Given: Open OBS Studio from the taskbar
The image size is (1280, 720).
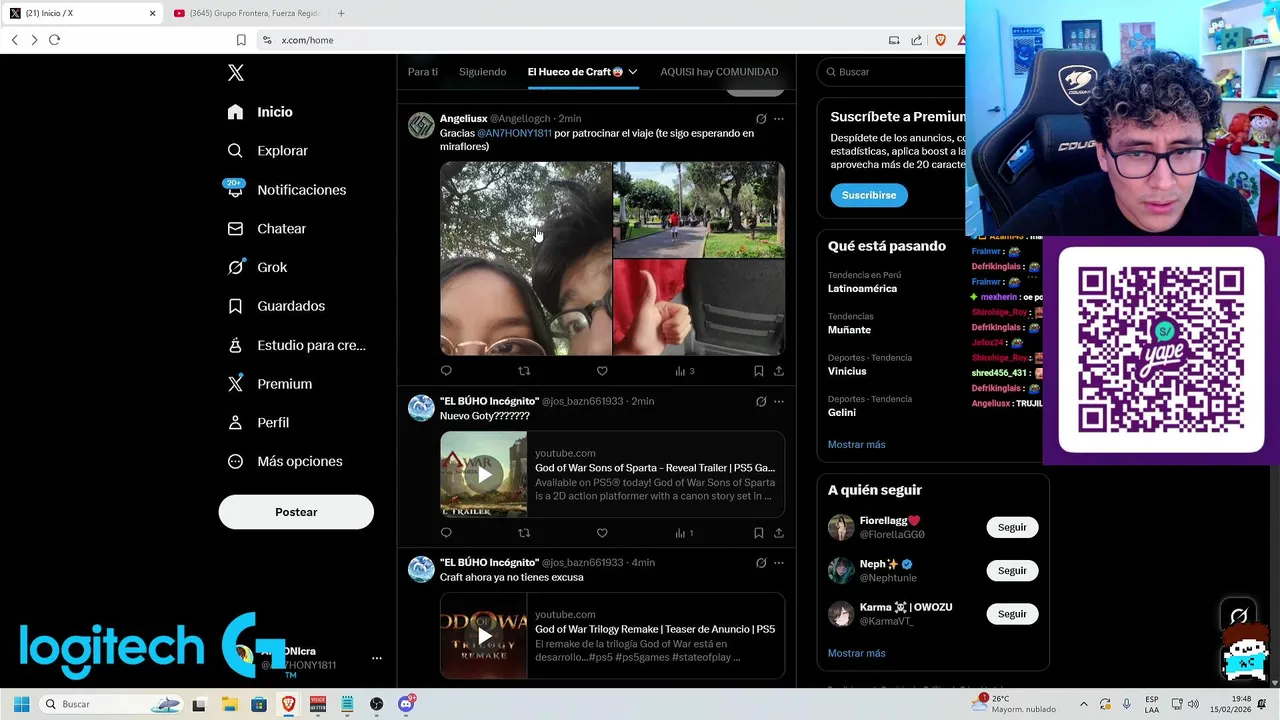Looking at the screenshot, I should point(376,704).
